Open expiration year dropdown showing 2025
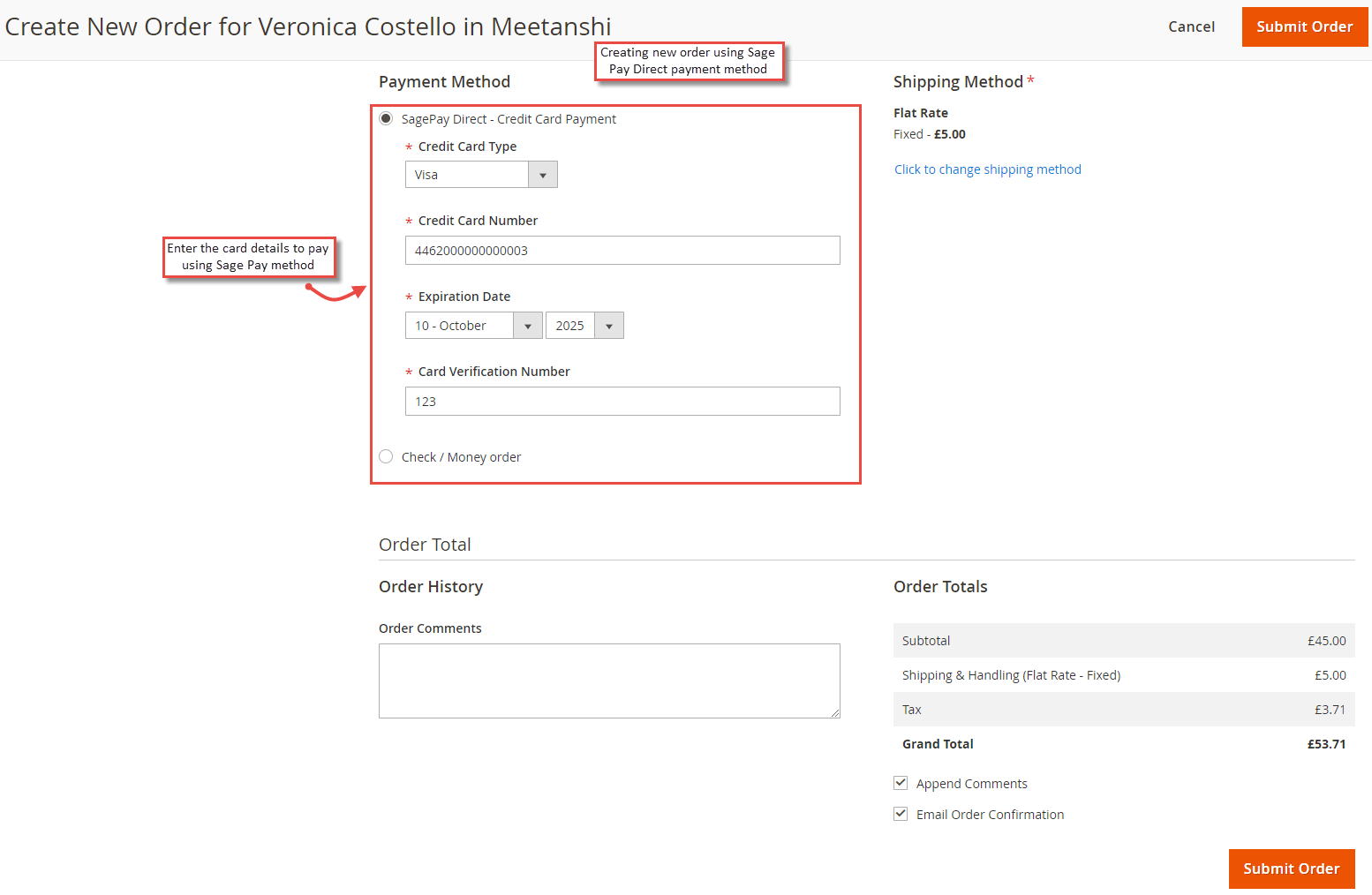1372x895 pixels. point(584,326)
